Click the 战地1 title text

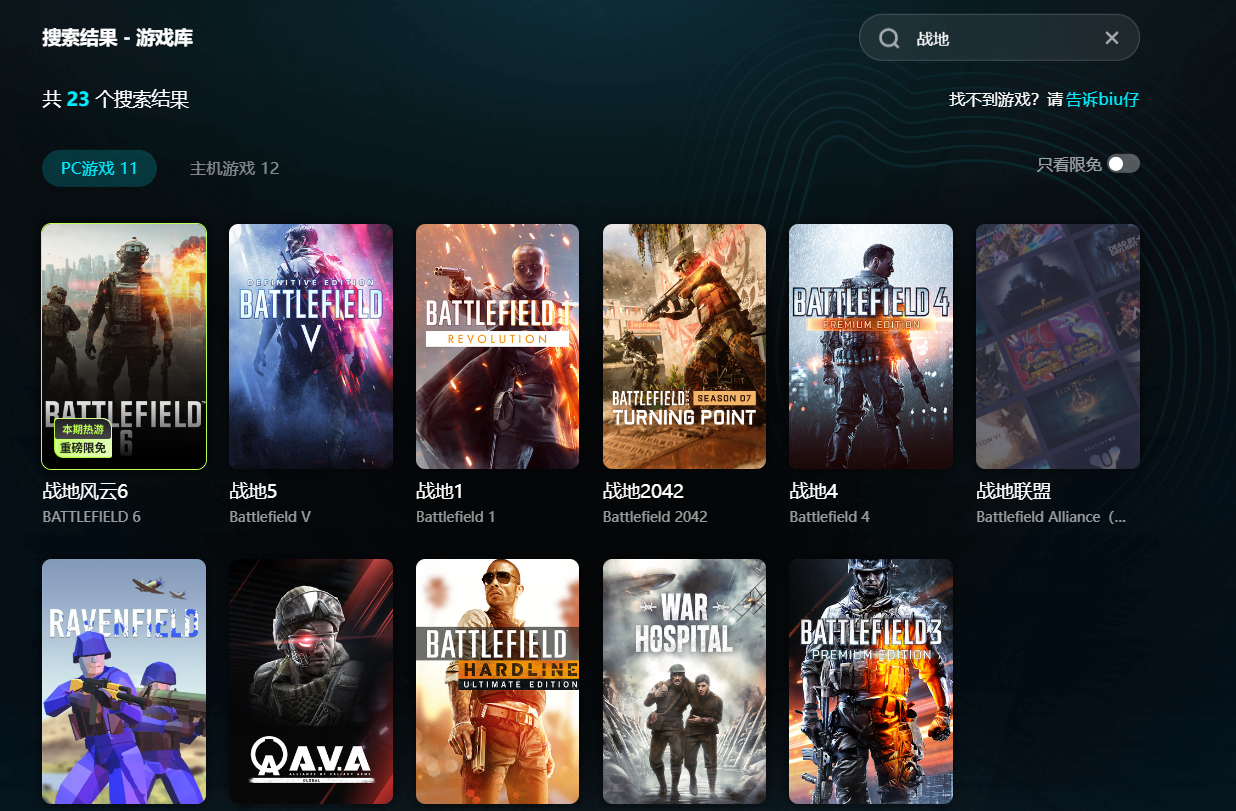(x=439, y=491)
